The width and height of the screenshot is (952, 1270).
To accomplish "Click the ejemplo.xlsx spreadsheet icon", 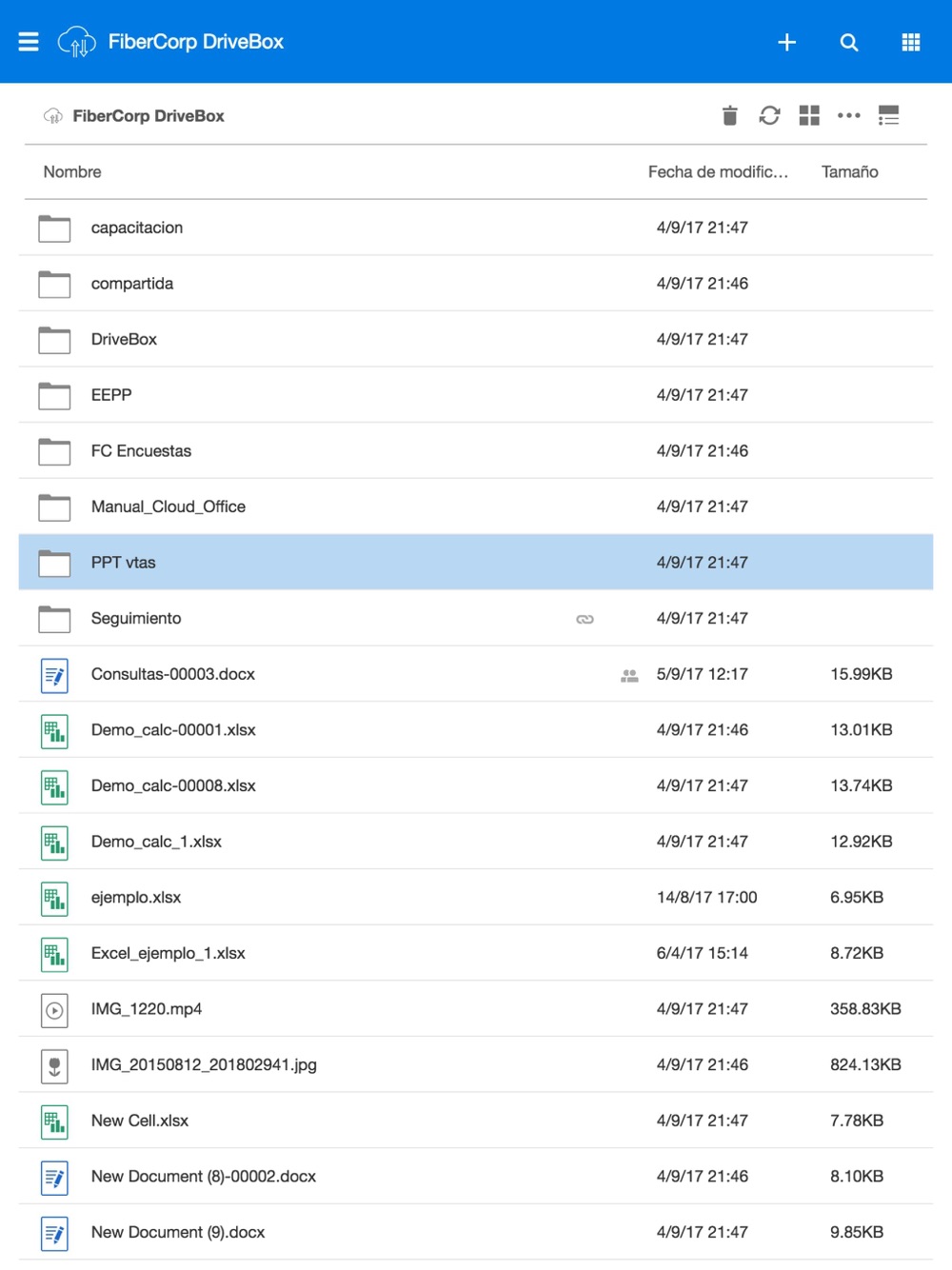I will coord(54,899).
